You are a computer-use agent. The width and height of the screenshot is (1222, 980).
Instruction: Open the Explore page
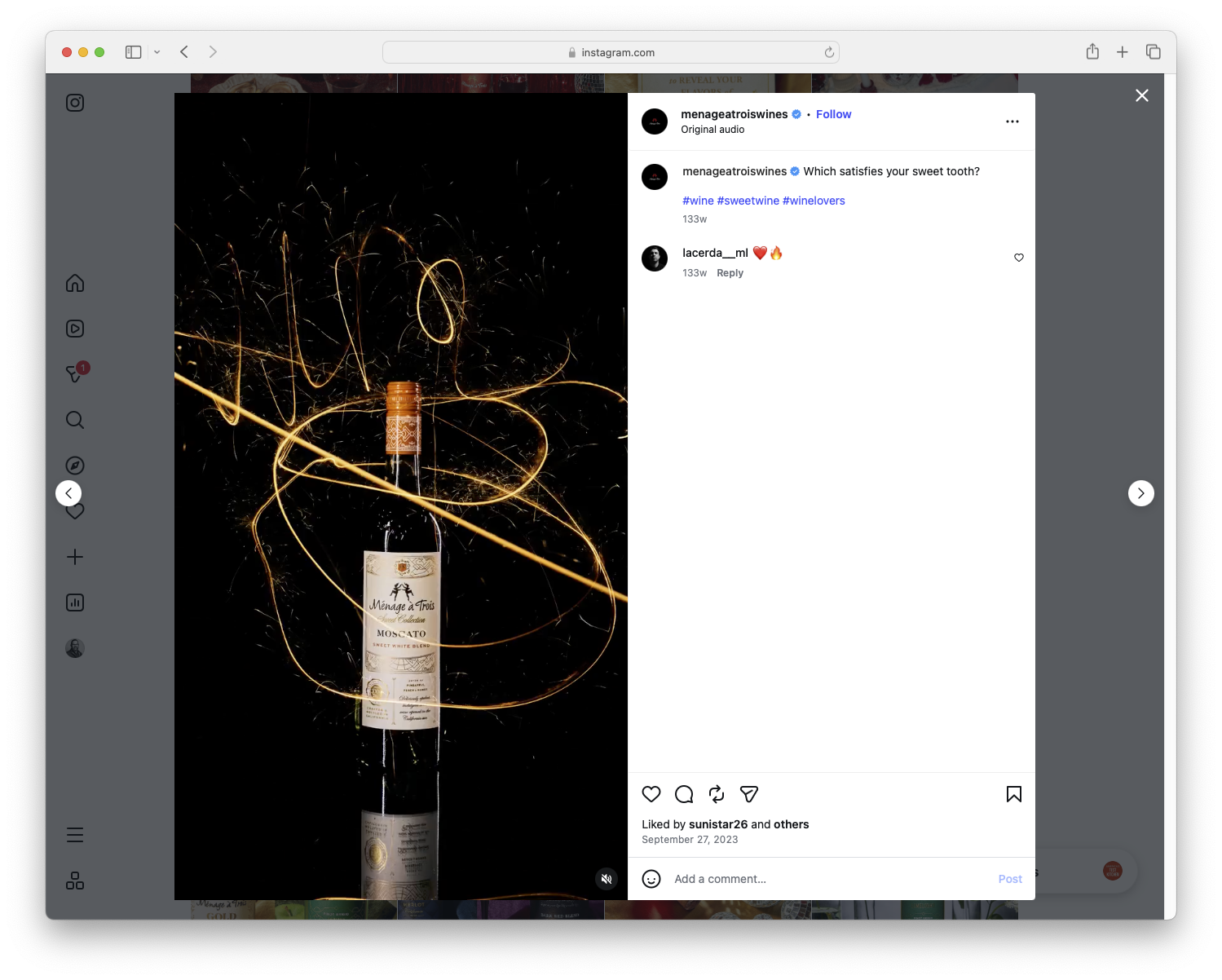74,465
